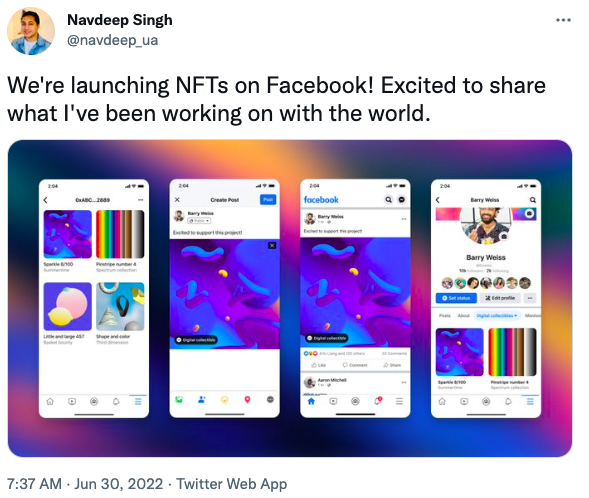
Task: Open the tweet's three-dot more menu
Action: [563, 20]
